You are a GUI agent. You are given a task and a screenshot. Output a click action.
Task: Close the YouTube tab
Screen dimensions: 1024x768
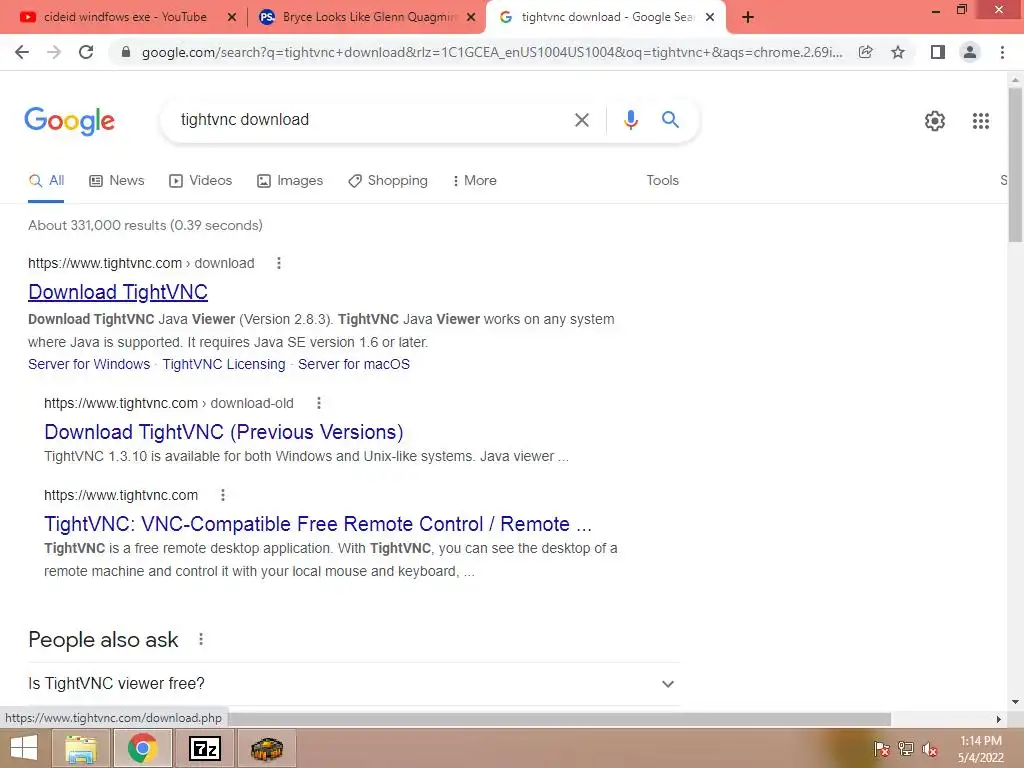click(x=232, y=18)
